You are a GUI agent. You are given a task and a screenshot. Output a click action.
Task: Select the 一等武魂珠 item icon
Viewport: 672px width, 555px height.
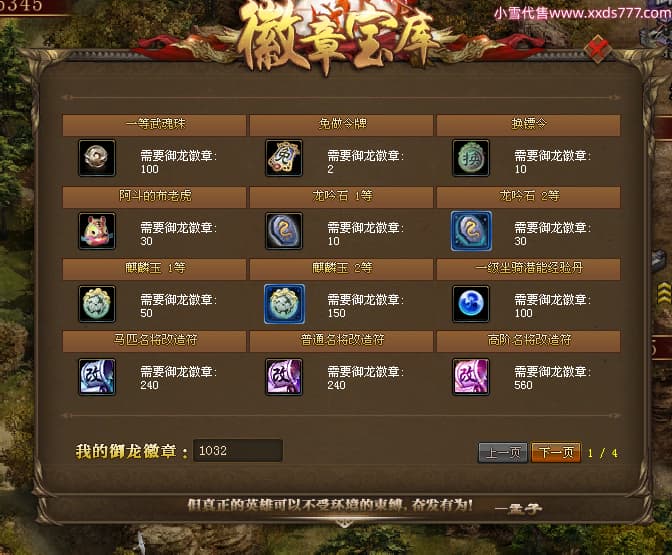click(x=97, y=158)
